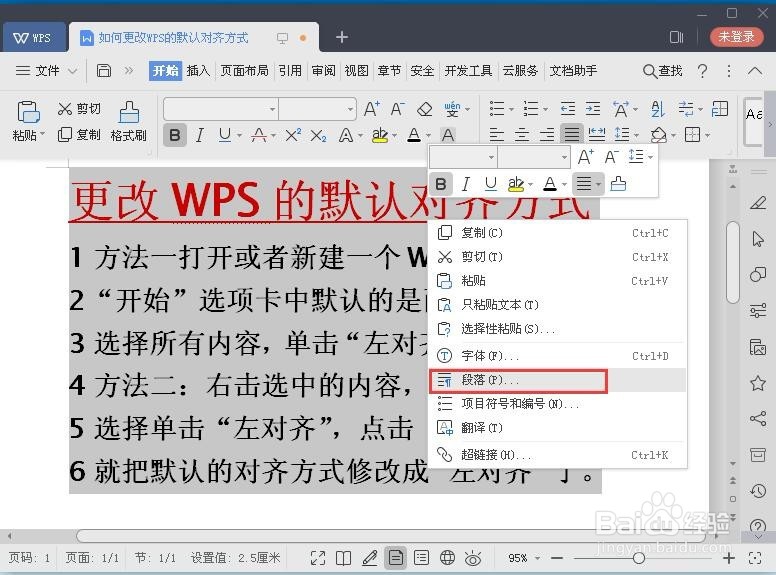This screenshot has height=575, width=776.
Task: Click the align left ribbon icon
Action: pos(496,134)
